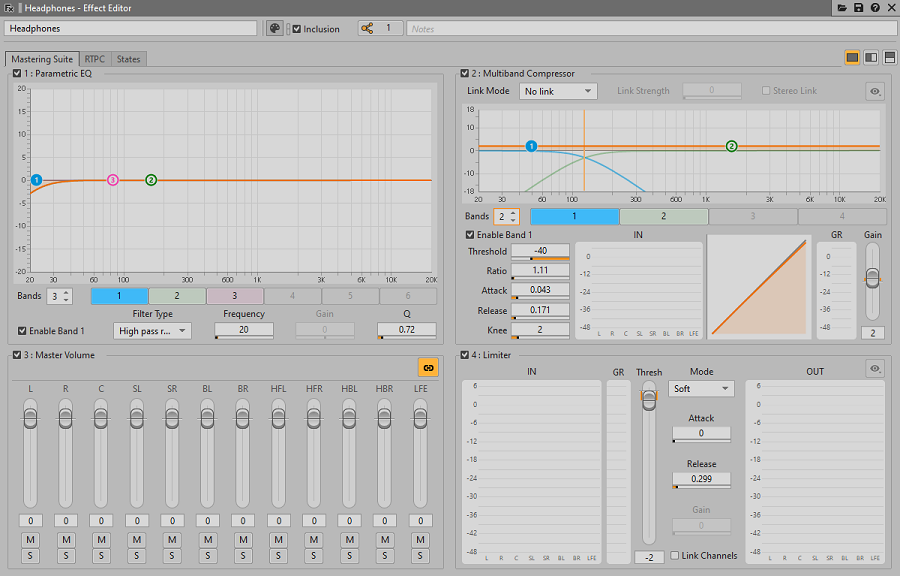
Task: Switch to the States tab
Action: (x=129, y=59)
